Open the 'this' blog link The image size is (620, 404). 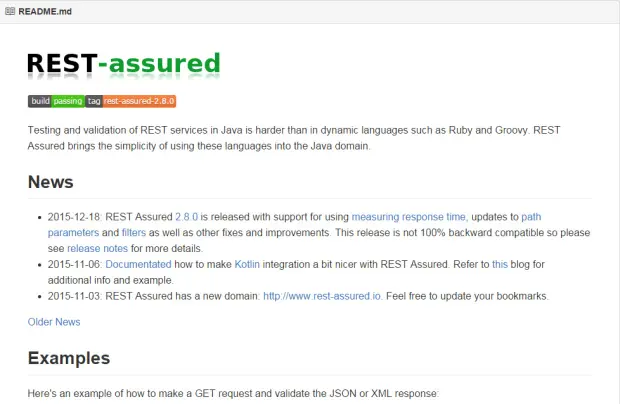point(500,264)
